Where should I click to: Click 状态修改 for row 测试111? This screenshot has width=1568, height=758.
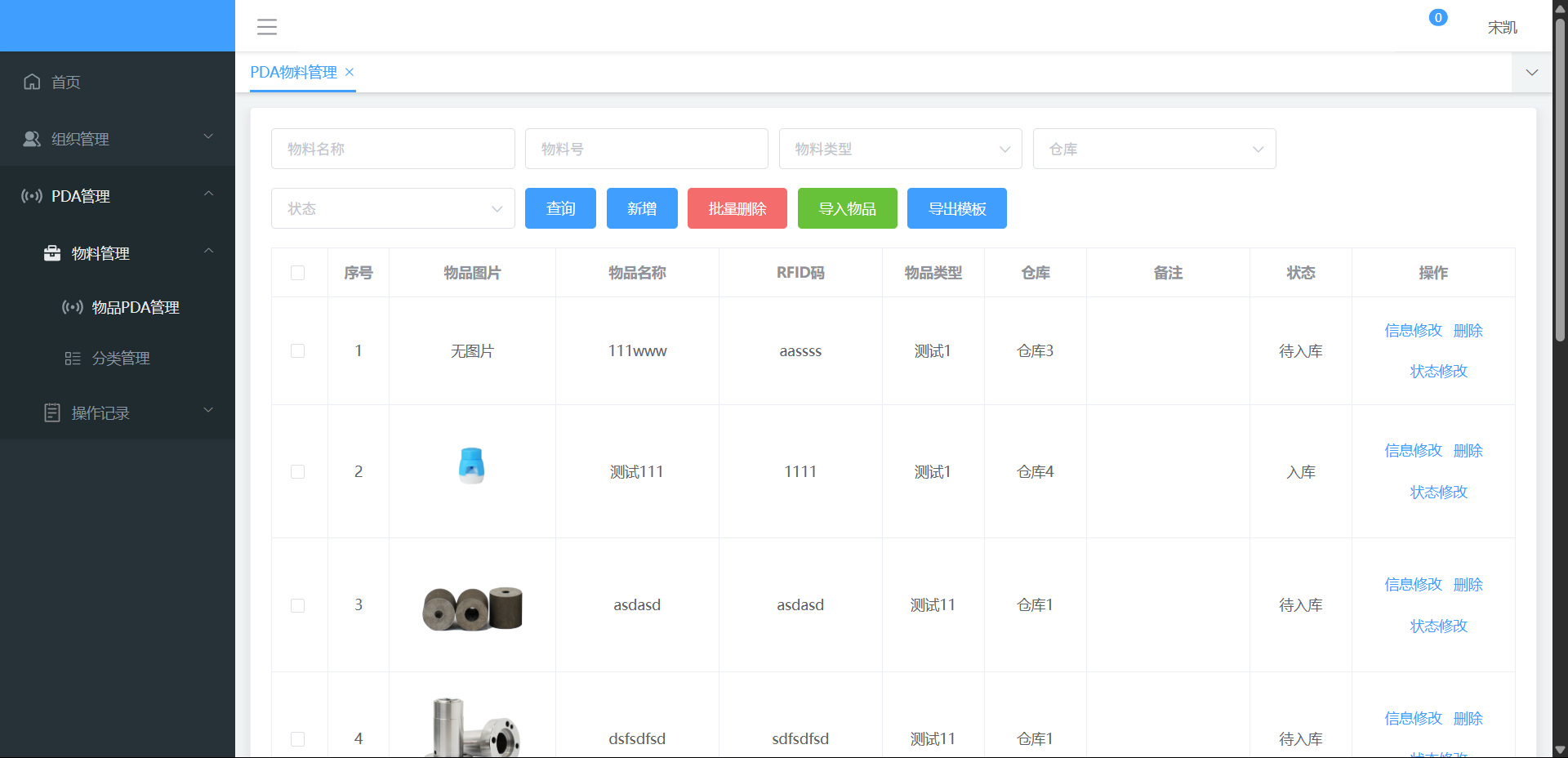click(1439, 493)
